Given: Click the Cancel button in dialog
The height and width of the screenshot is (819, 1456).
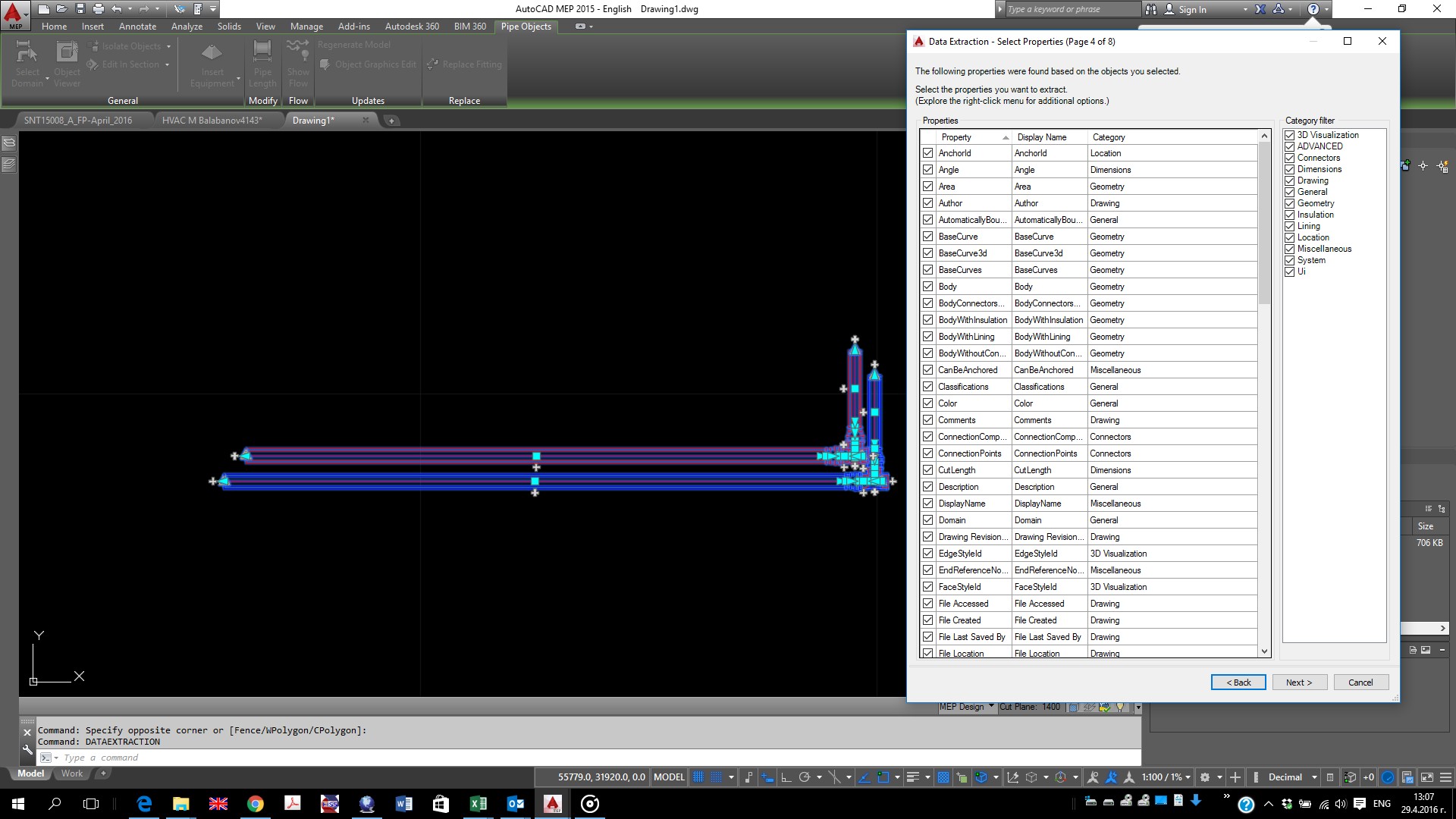Looking at the screenshot, I should [x=1360, y=682].
